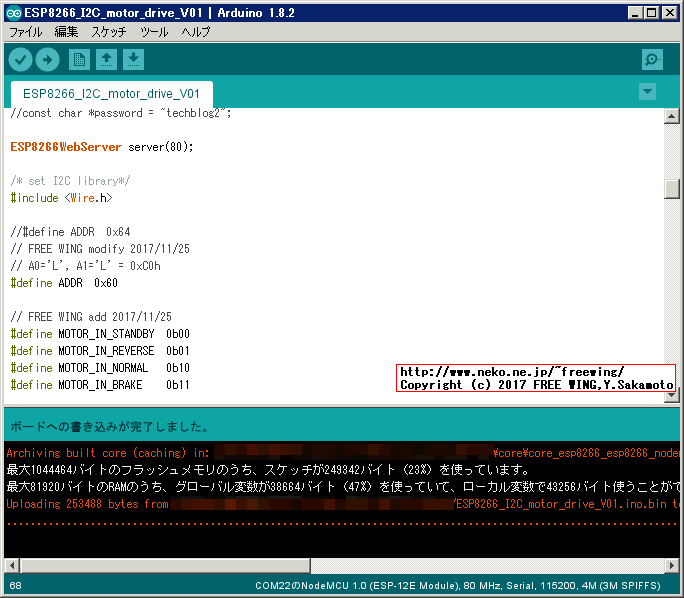Open the Serial Monitor magnifier icon
Image resolution: width=684 pixels, height=598 pixels.
click(652, 59)
